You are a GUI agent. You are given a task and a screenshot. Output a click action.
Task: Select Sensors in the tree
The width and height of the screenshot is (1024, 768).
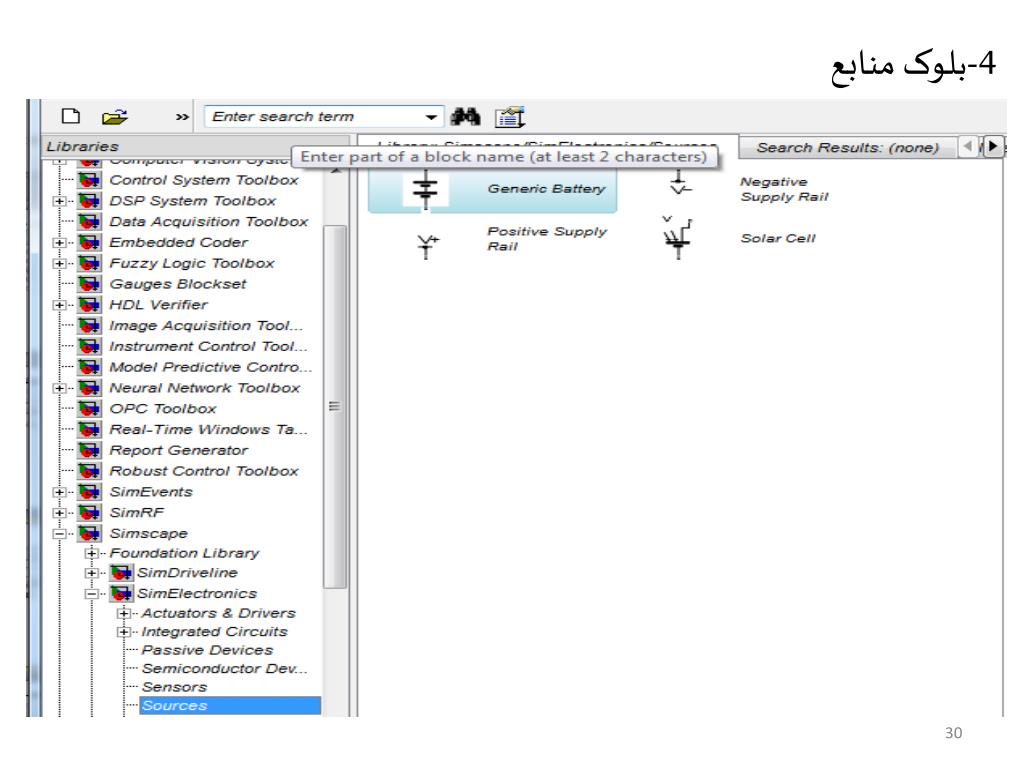[174, 687]
